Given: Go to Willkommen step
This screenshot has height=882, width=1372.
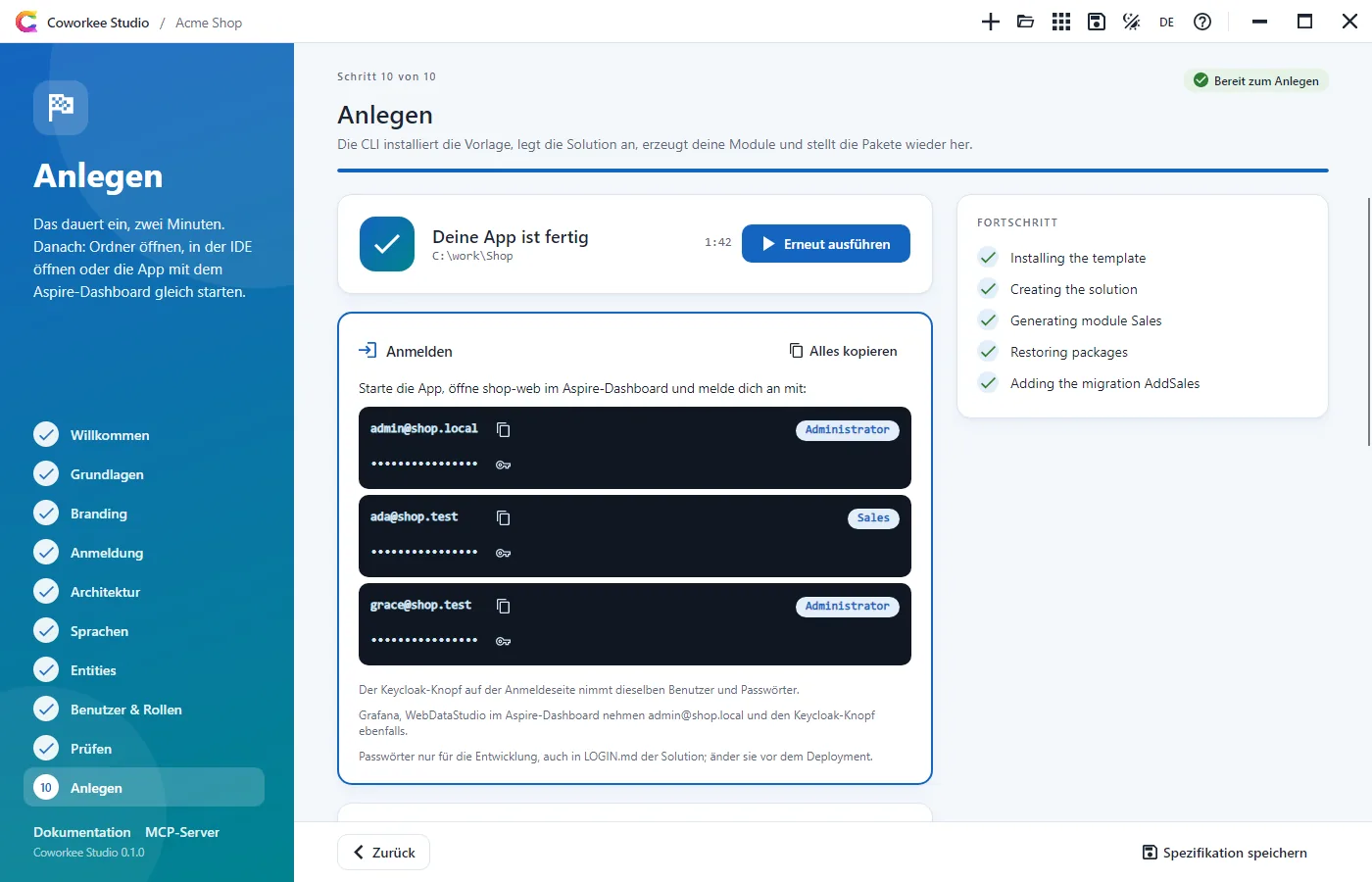Looking at the screenshot, I should (144, 435).
